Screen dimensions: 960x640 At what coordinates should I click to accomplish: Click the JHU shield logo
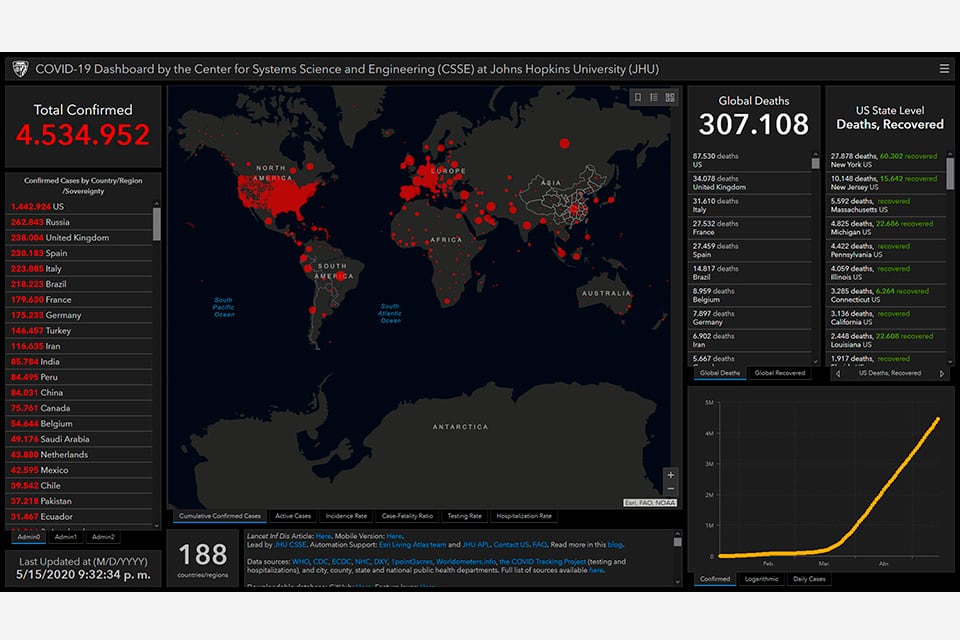coord(19,69)
